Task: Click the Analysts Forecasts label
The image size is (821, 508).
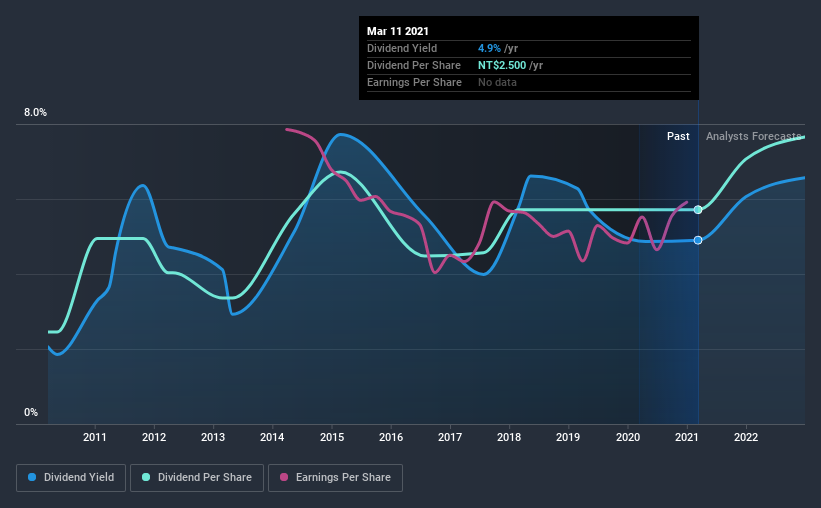Action: coord(753,136)
